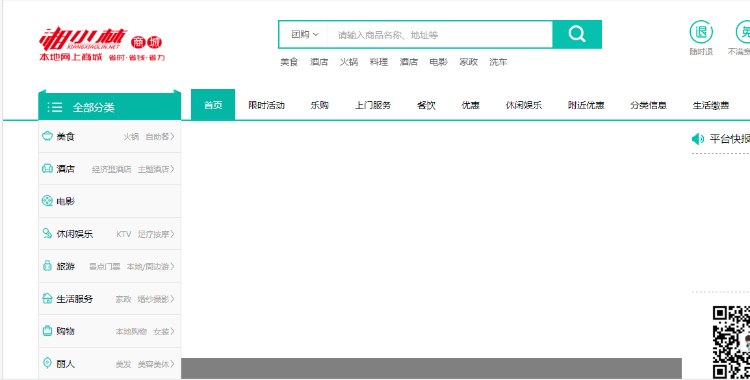This screenshot has height=380, width=750.
Task: Click the 平台快报 heading text
Action: click(x=729, y=139)
